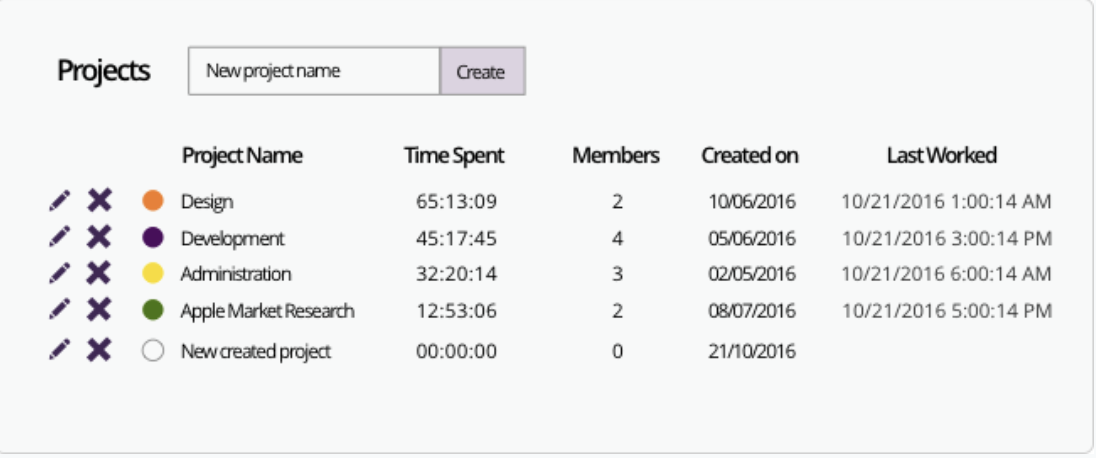Delete the Apple Market Research project
This screenshot has height=458, width=1096.
tap(98, 310)
